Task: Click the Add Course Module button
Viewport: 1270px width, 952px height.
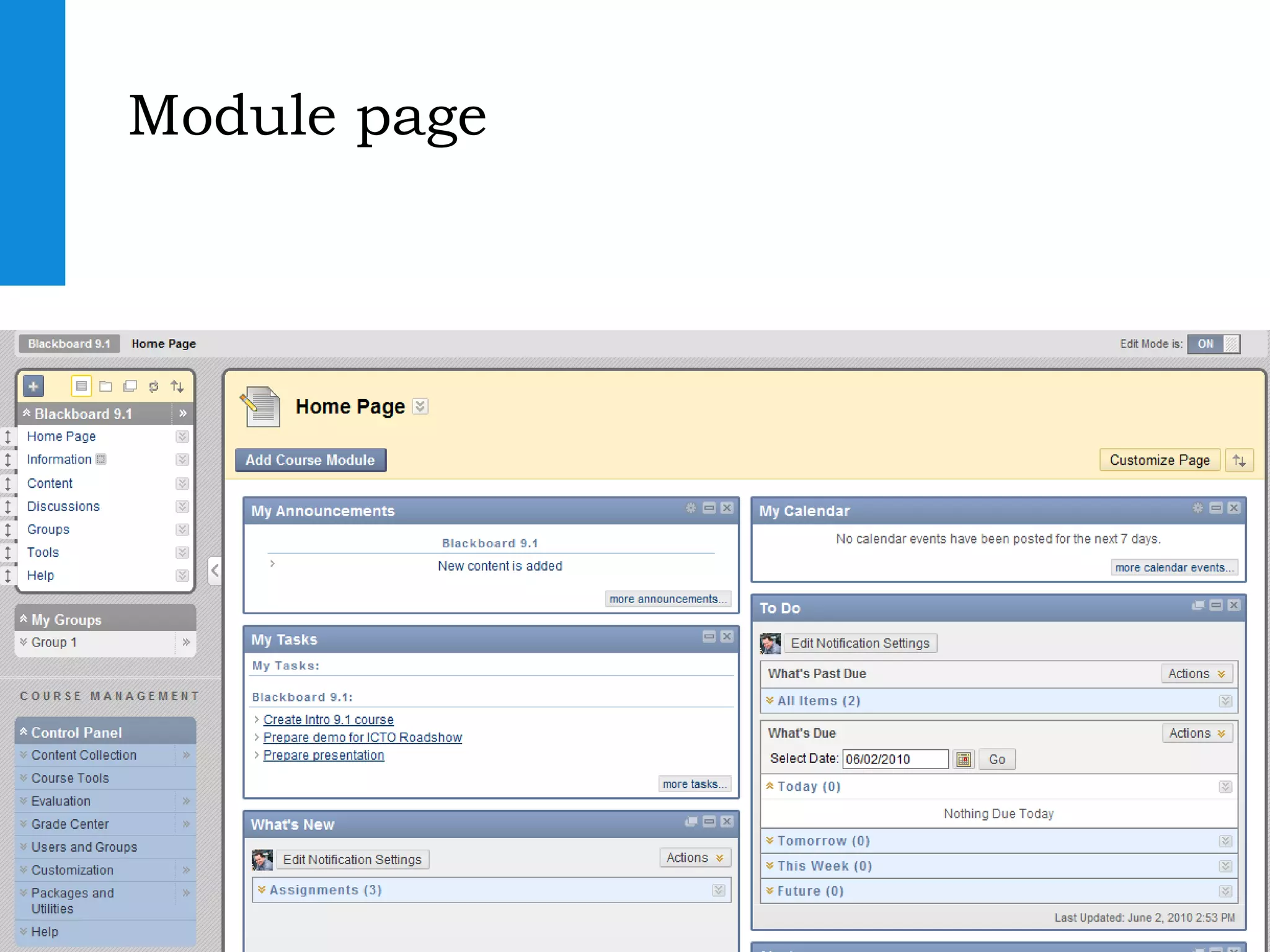Action: [311, 460]
